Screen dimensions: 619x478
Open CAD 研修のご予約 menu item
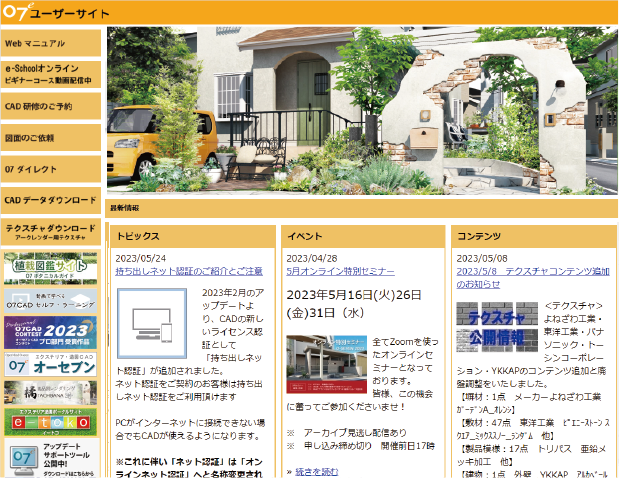pyautogui.click(x=50, y=106)
